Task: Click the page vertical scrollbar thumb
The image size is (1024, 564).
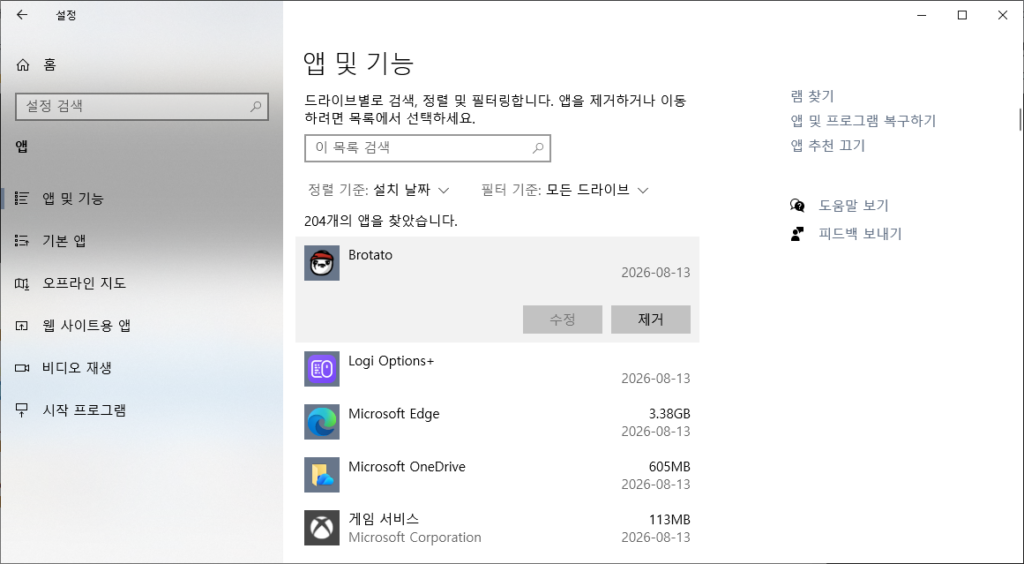Action: pos(1020,119)
